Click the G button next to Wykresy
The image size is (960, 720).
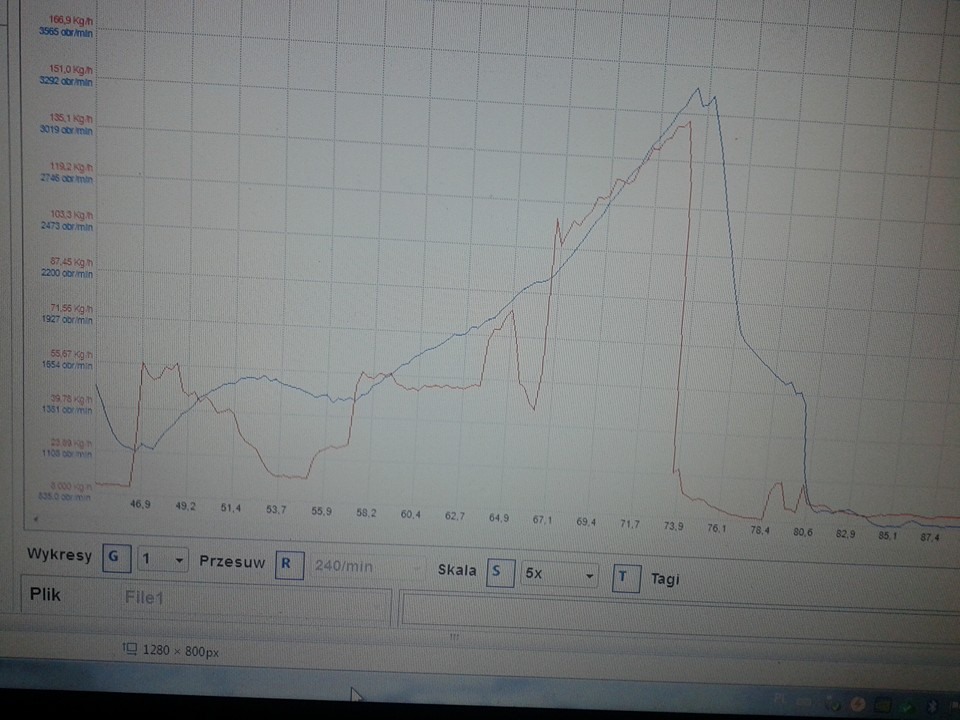116,557
